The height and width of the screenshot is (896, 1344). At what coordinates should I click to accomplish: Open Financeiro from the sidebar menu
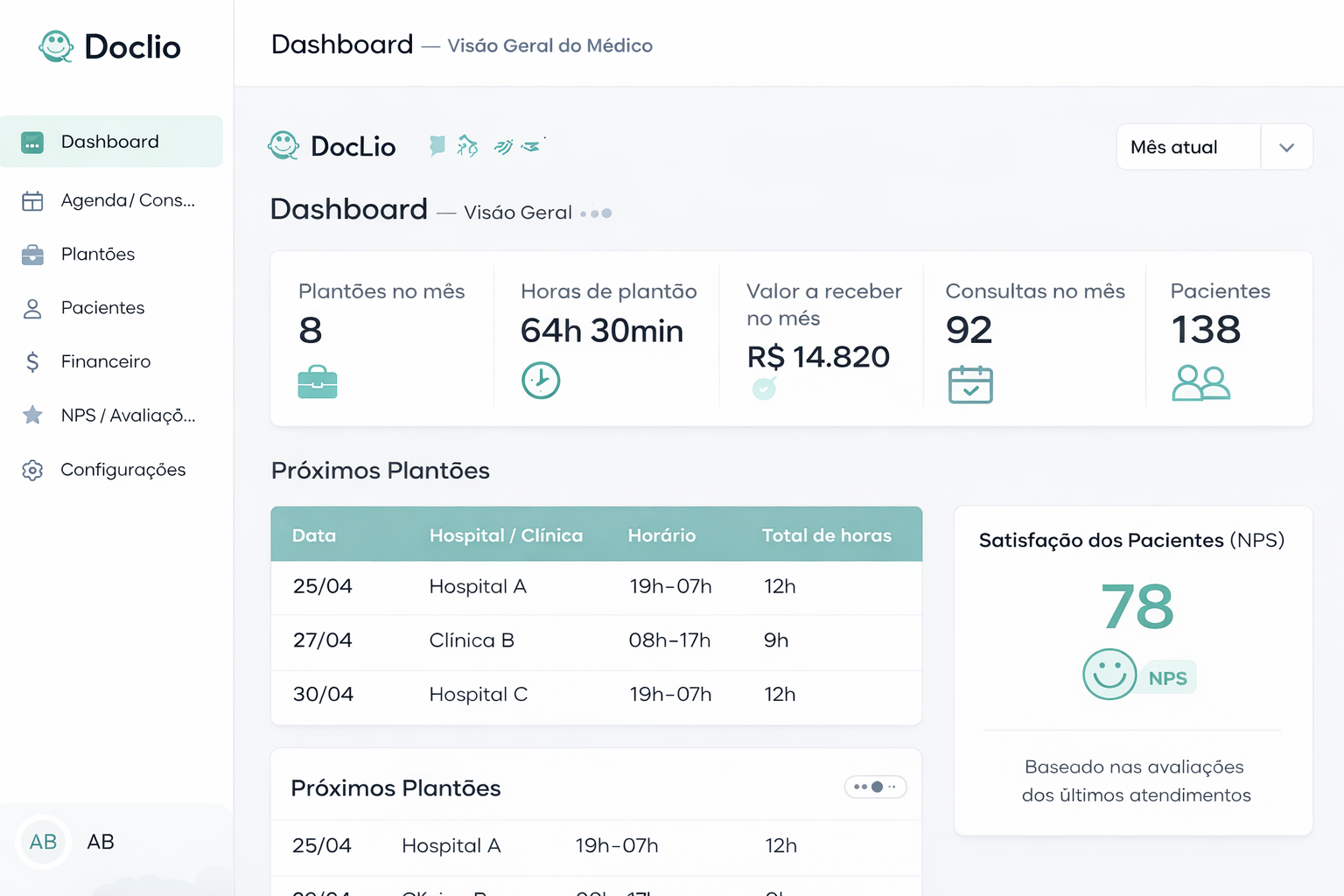click(106, 361)
